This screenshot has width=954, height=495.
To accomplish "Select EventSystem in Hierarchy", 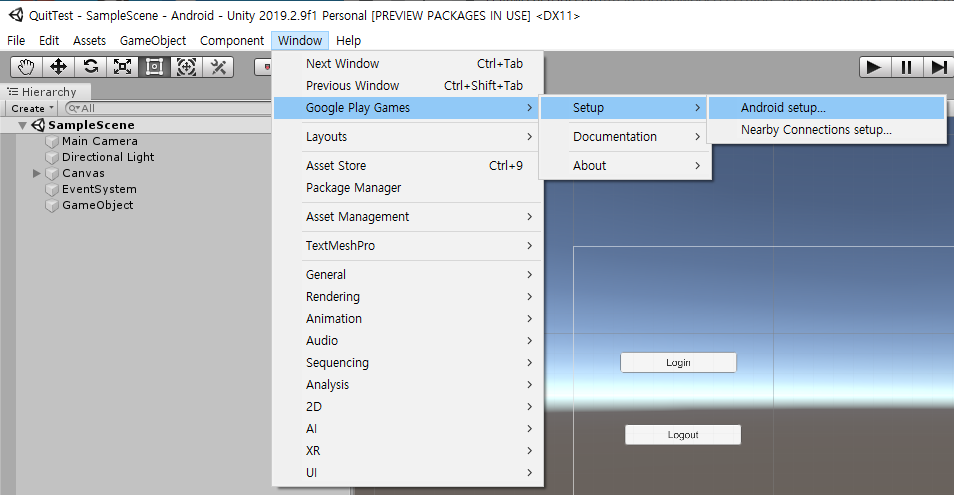I will pos(99,189).
